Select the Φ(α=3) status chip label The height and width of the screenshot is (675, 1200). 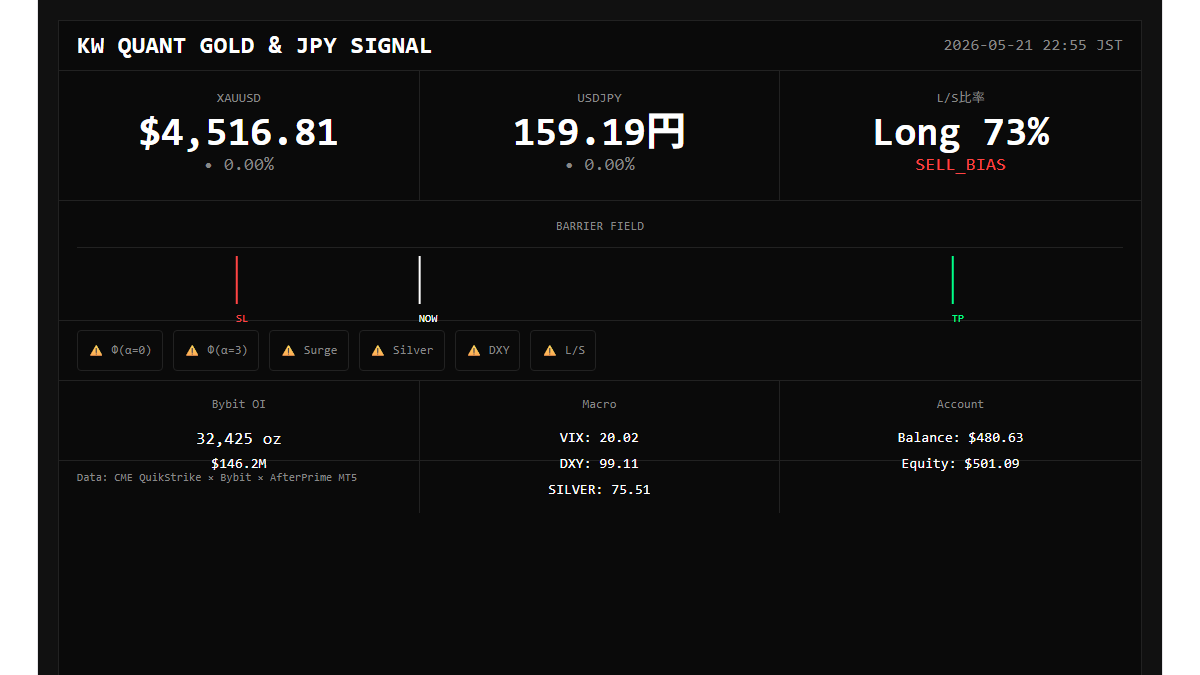coord(227,351)
